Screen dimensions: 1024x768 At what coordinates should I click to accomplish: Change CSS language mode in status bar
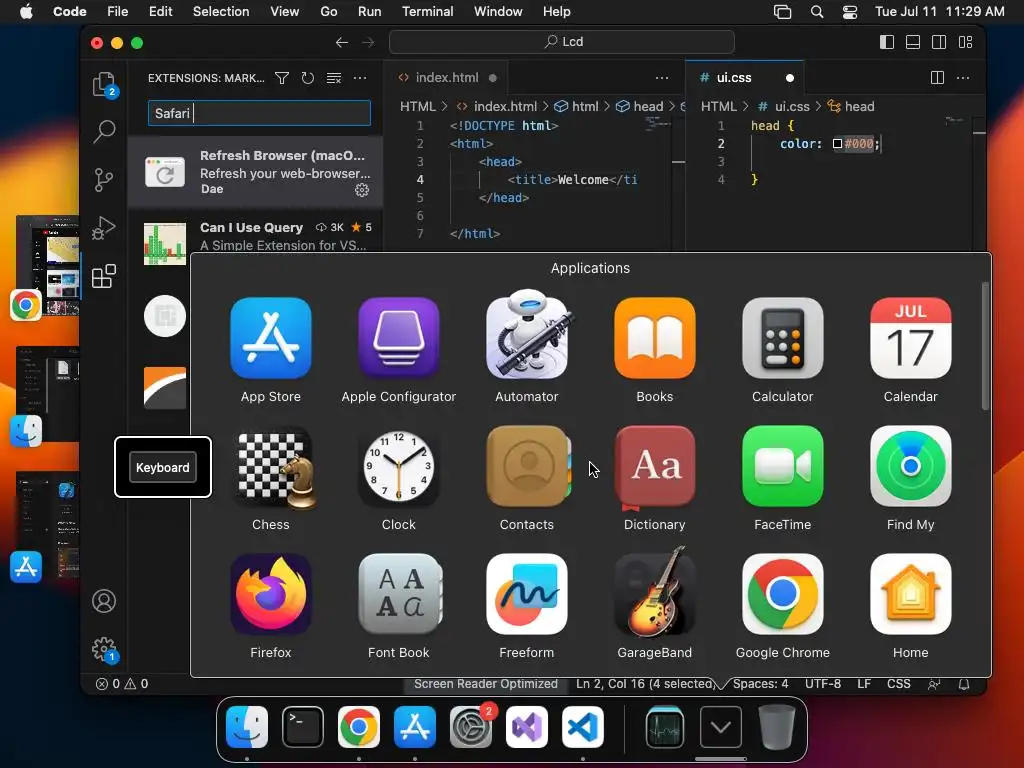(x=899, y=684)
